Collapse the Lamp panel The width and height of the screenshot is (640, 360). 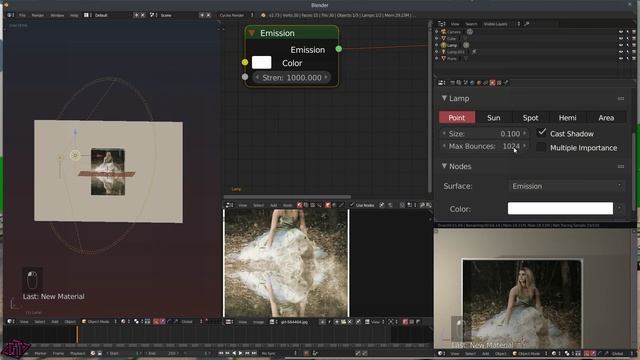point(444,98)
